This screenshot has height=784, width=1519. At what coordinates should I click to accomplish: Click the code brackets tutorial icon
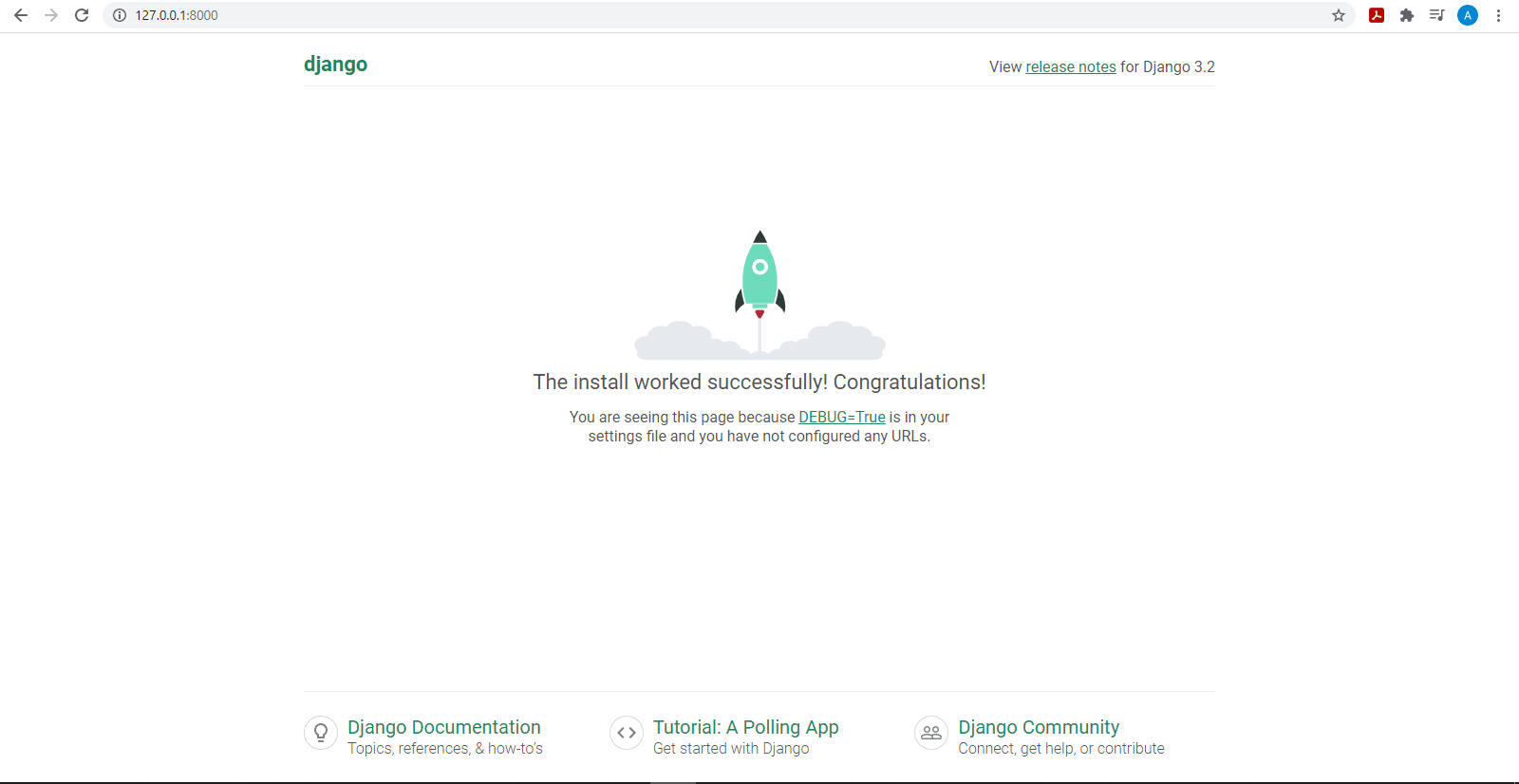pyautogui.click(x=627, y=733)
